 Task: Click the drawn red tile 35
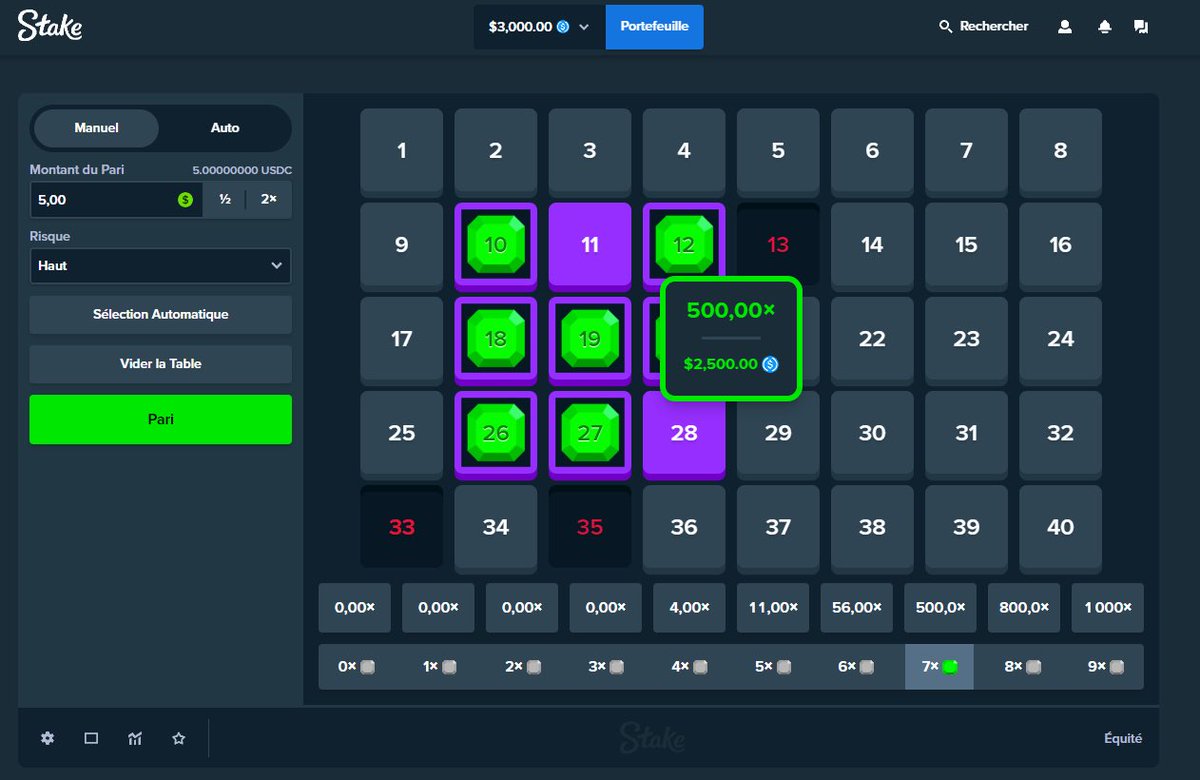pos(590,526)
